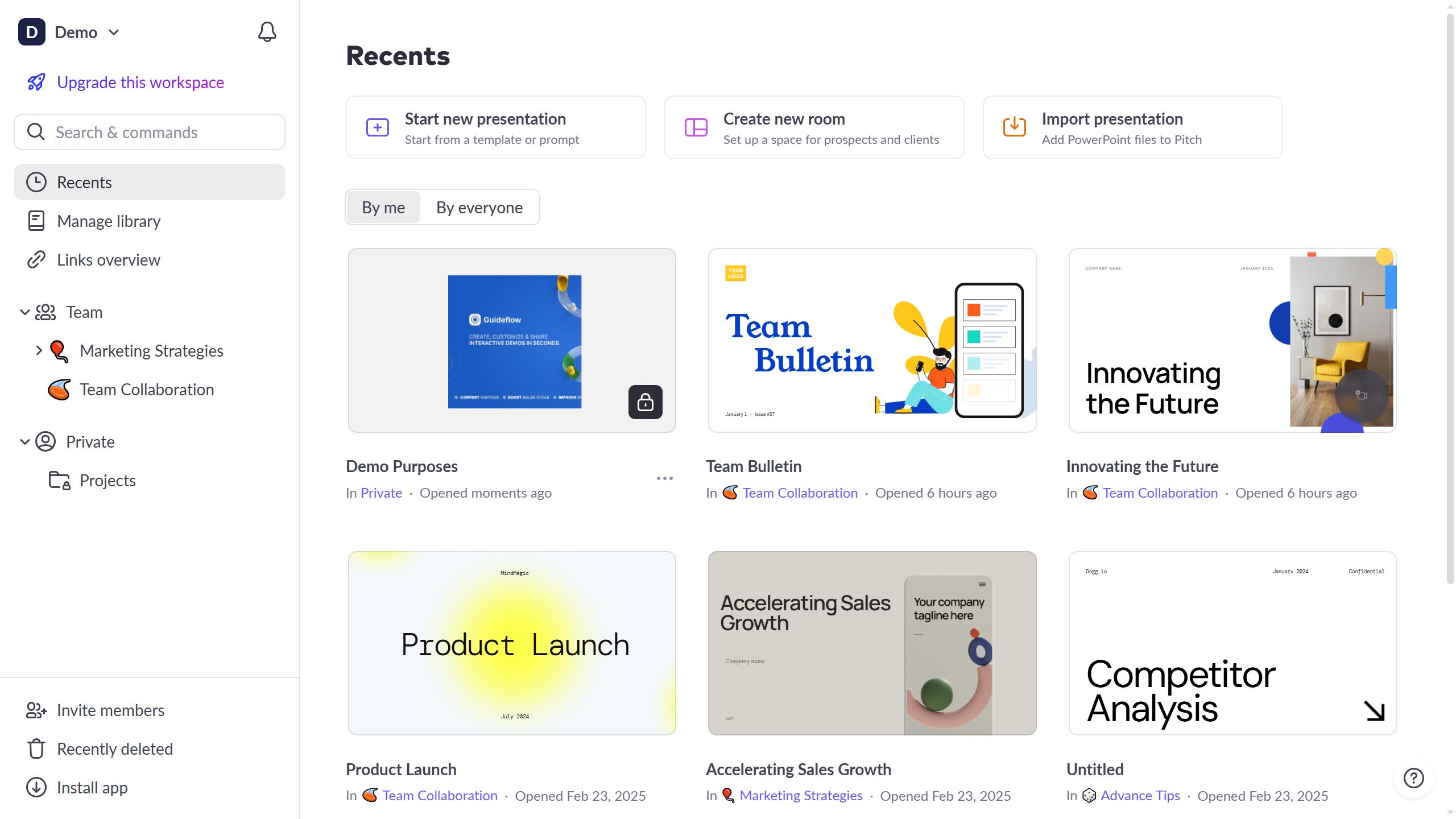Image resolution: width=1456 pixels, height=819 pixels.
Task: Expand the Marketing Strategies folder
Action: tap(39, 350)
